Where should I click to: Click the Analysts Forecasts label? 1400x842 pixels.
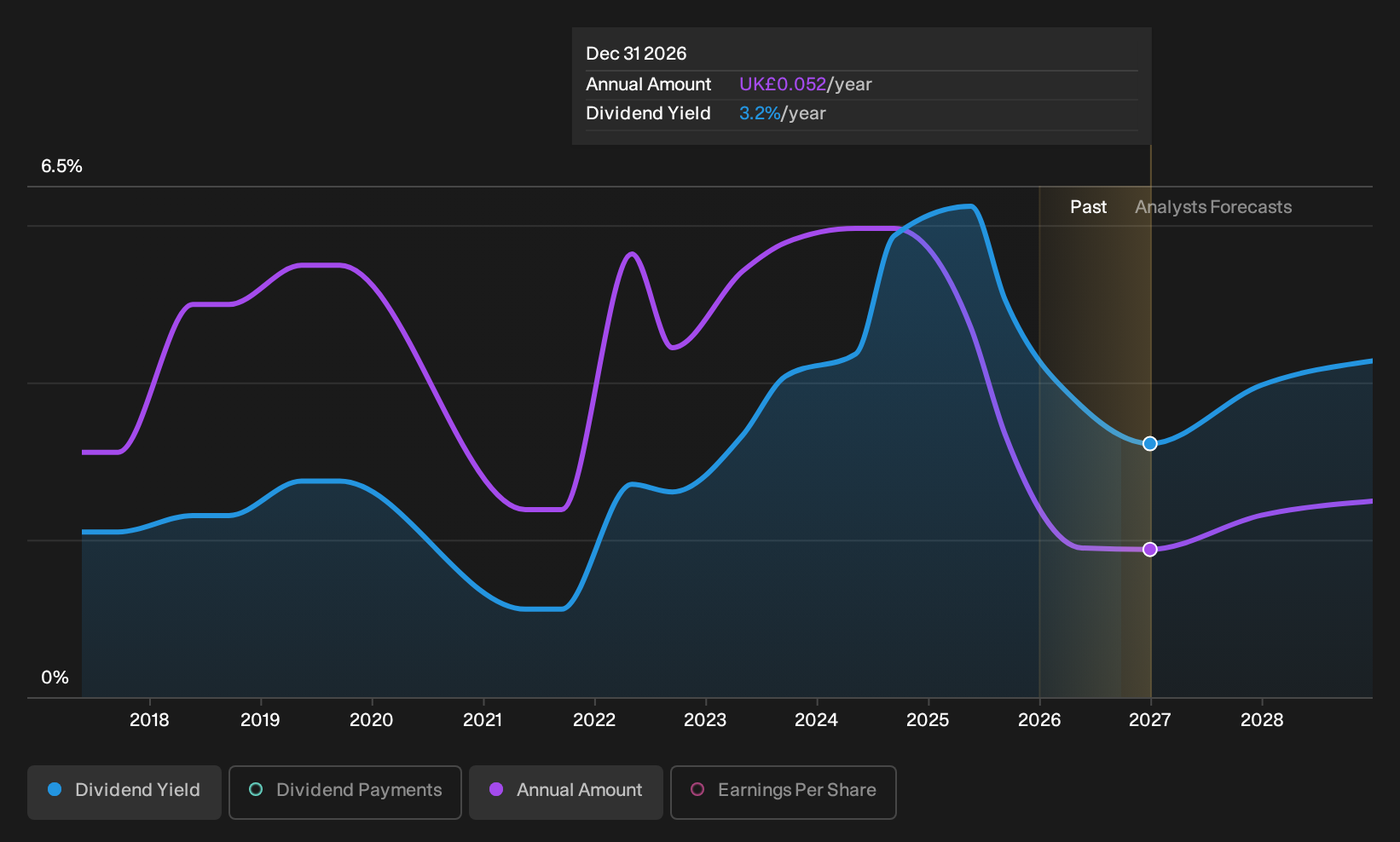coord(1213,207)
